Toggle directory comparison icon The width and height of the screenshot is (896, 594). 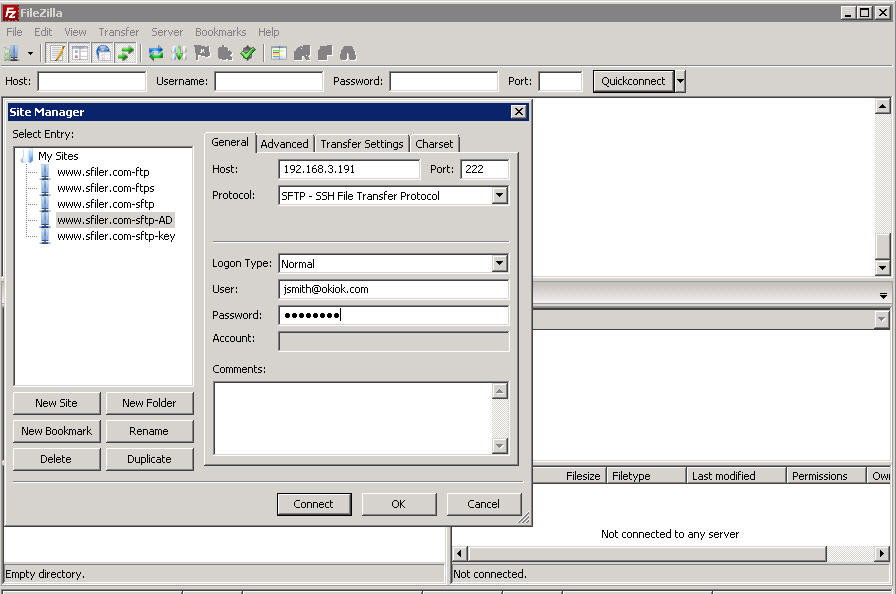pos(302,53)
